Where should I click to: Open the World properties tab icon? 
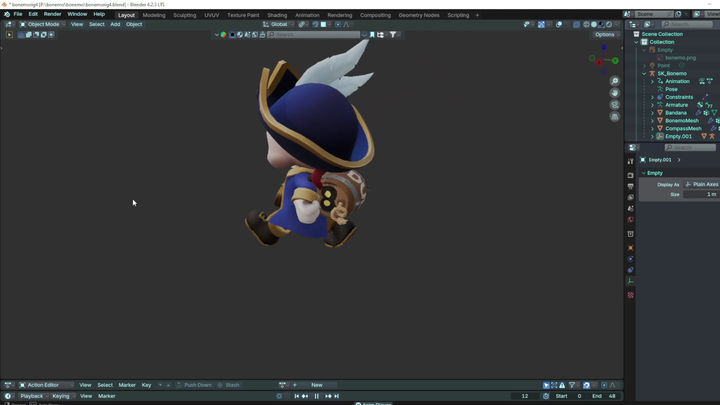630,219
